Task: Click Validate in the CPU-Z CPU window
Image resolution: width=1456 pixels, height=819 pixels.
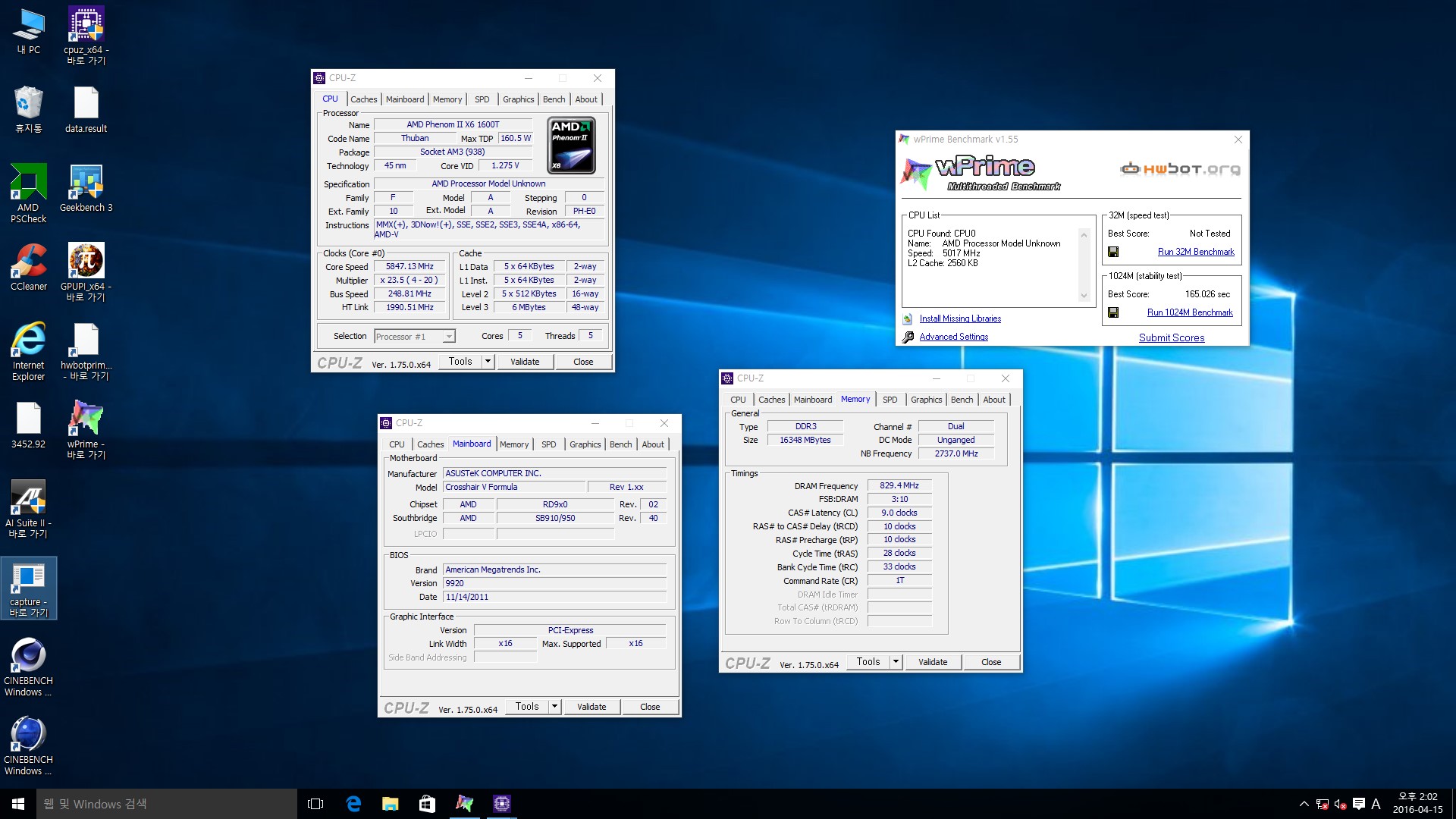Action: tap(525, 362)
